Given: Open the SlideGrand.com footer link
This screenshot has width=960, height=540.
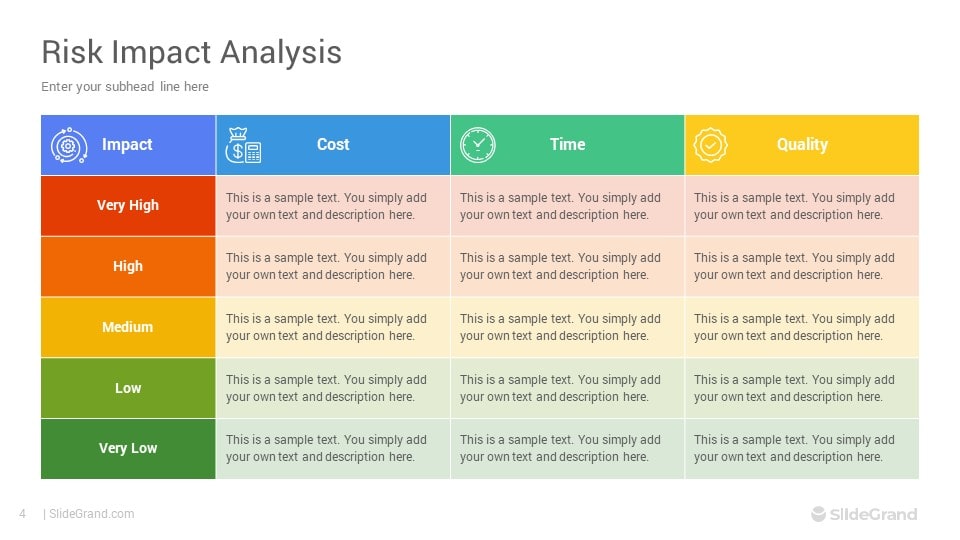Looking at the screenshot, I should coord(91,514).
